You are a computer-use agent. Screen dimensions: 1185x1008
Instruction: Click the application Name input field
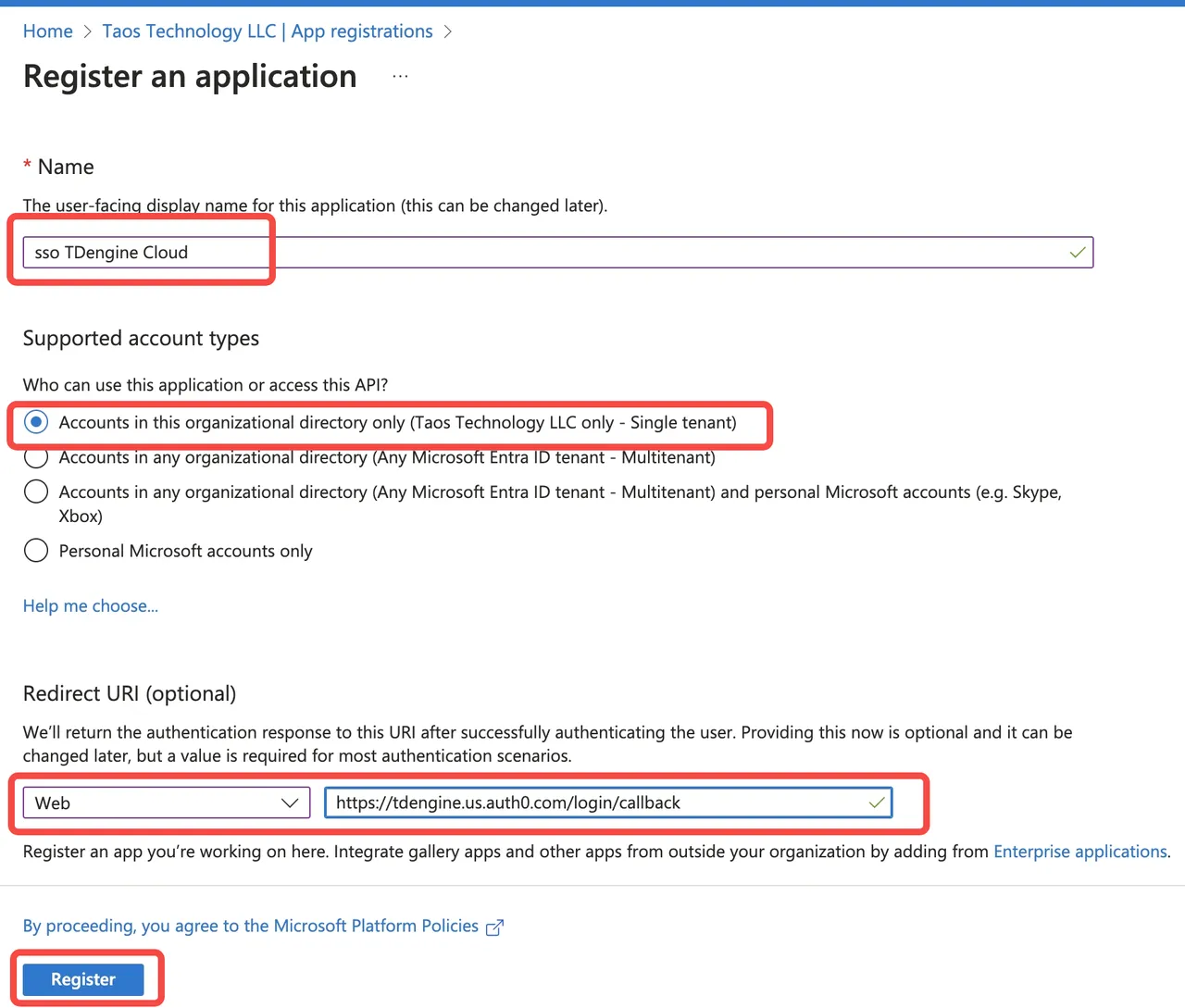pos(558,252)
